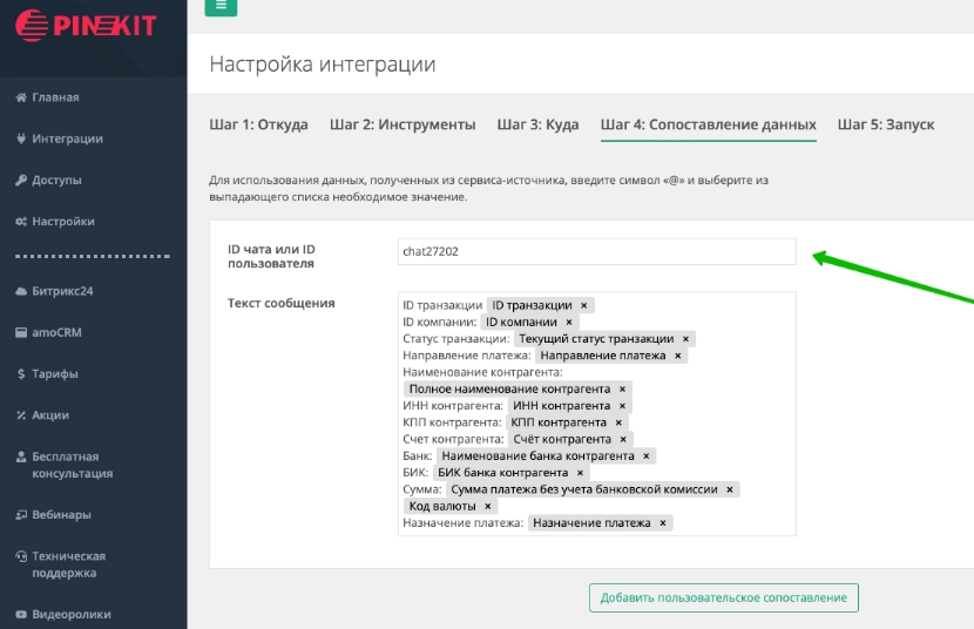The height and width of the screenshot is (629, 974).
Task: Open Техническая поддержка in sidebar
Action: pos(68,564)
